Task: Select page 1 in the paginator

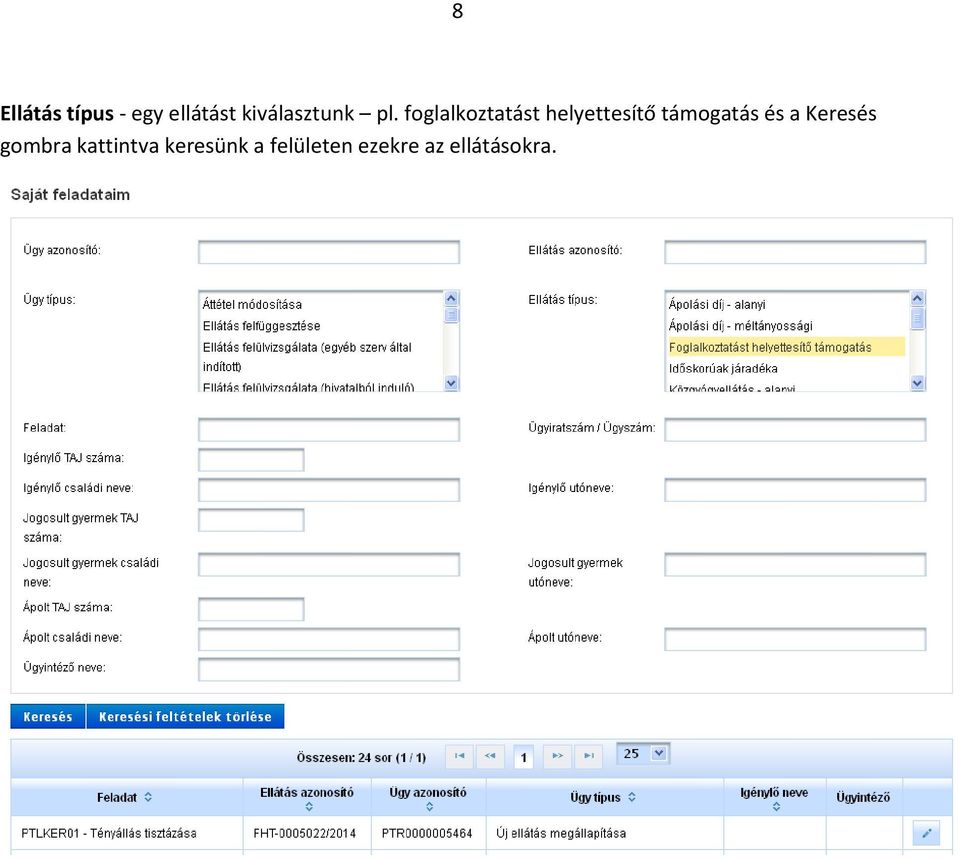Action: pos(524,757)
